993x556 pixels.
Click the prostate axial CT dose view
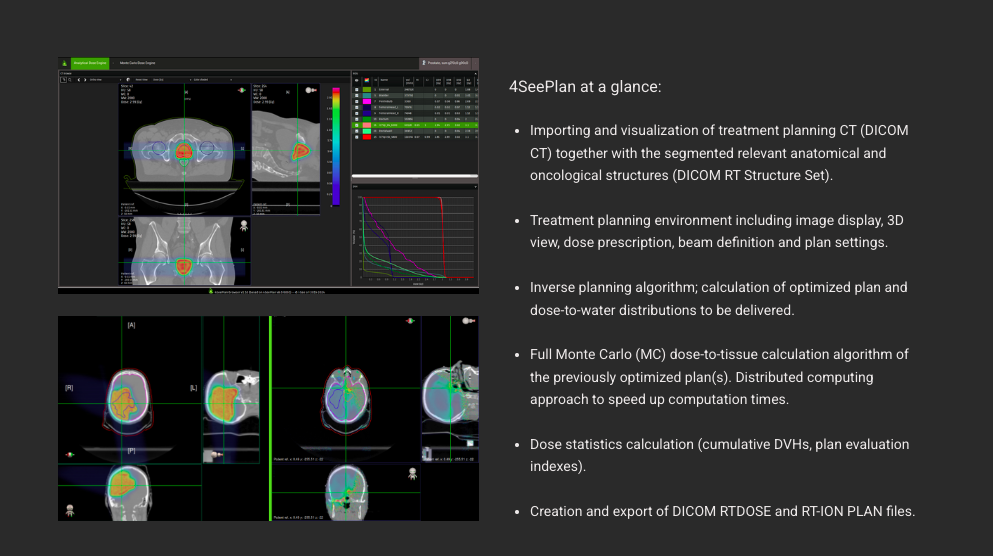(x=184, y=149)
